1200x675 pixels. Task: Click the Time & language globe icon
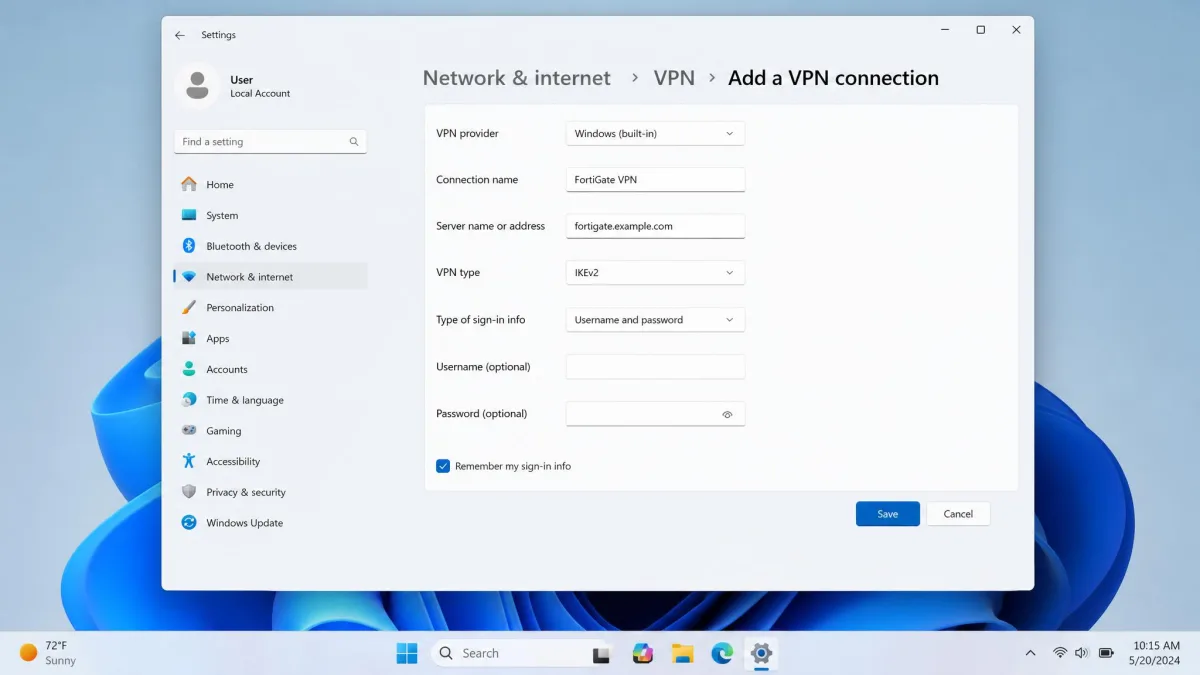pyautogui.click(x=189, y=400)
